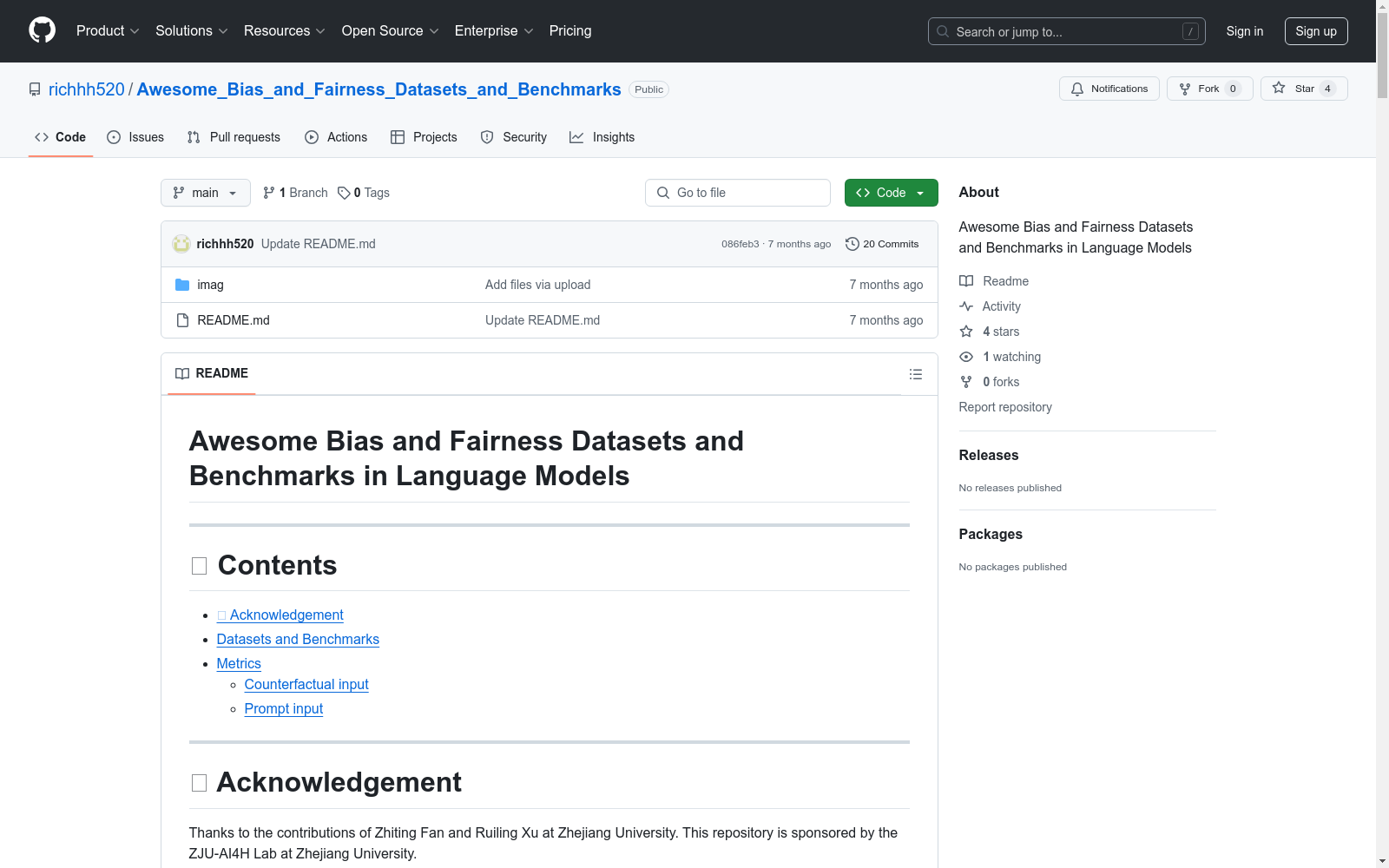Switch to the Projects tab
The width and height of the screenshot is (1389, 868).
(424, 137)
